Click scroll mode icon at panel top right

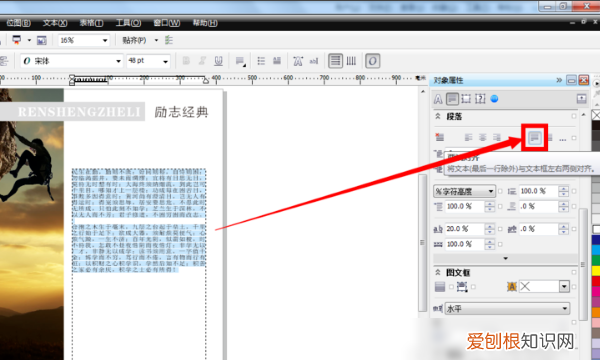[x=582, y=99]
